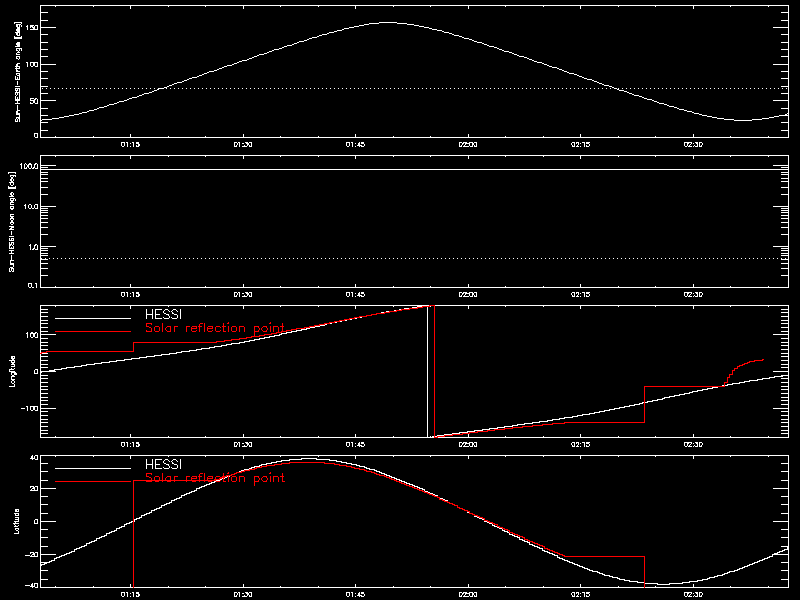
Task: Open 02:00 time label under Latitude plot
Action: [468, 595]
